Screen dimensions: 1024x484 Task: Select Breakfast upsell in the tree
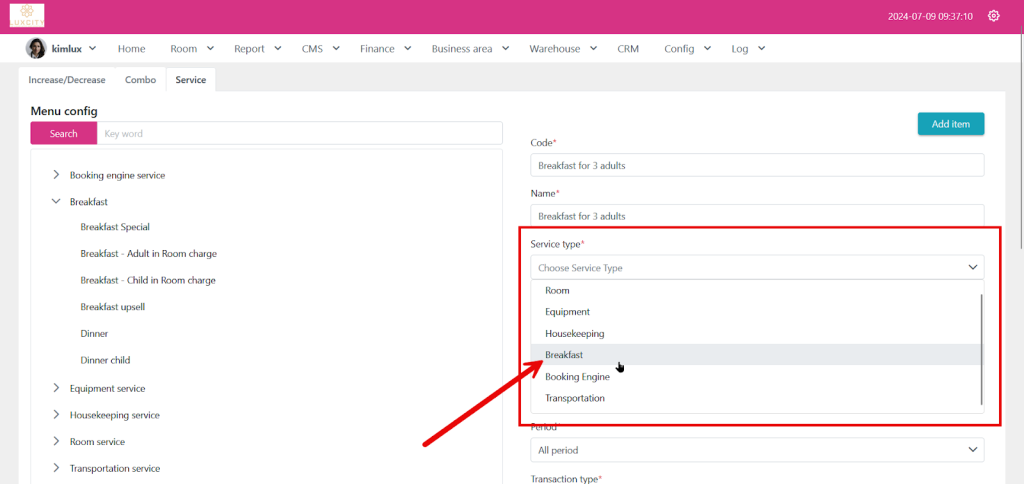tap(113, 307)
